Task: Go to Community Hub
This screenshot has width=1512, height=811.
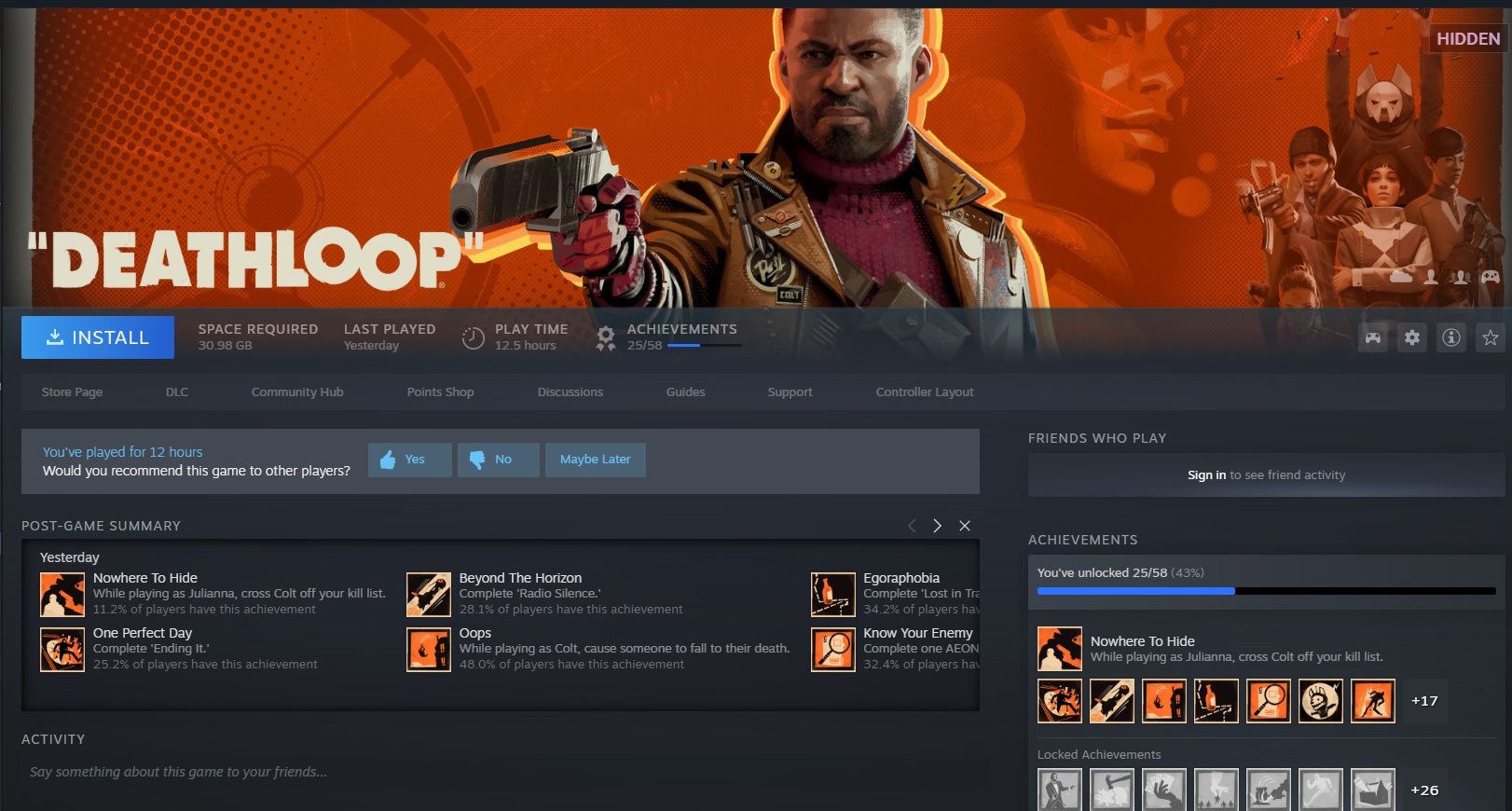Action: pos(297,392)
